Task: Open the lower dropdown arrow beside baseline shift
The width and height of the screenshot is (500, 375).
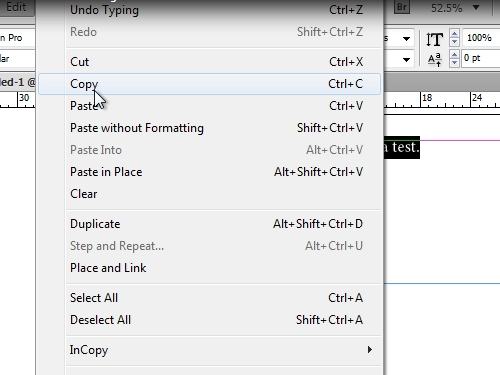Action: [x=406, y=60]
